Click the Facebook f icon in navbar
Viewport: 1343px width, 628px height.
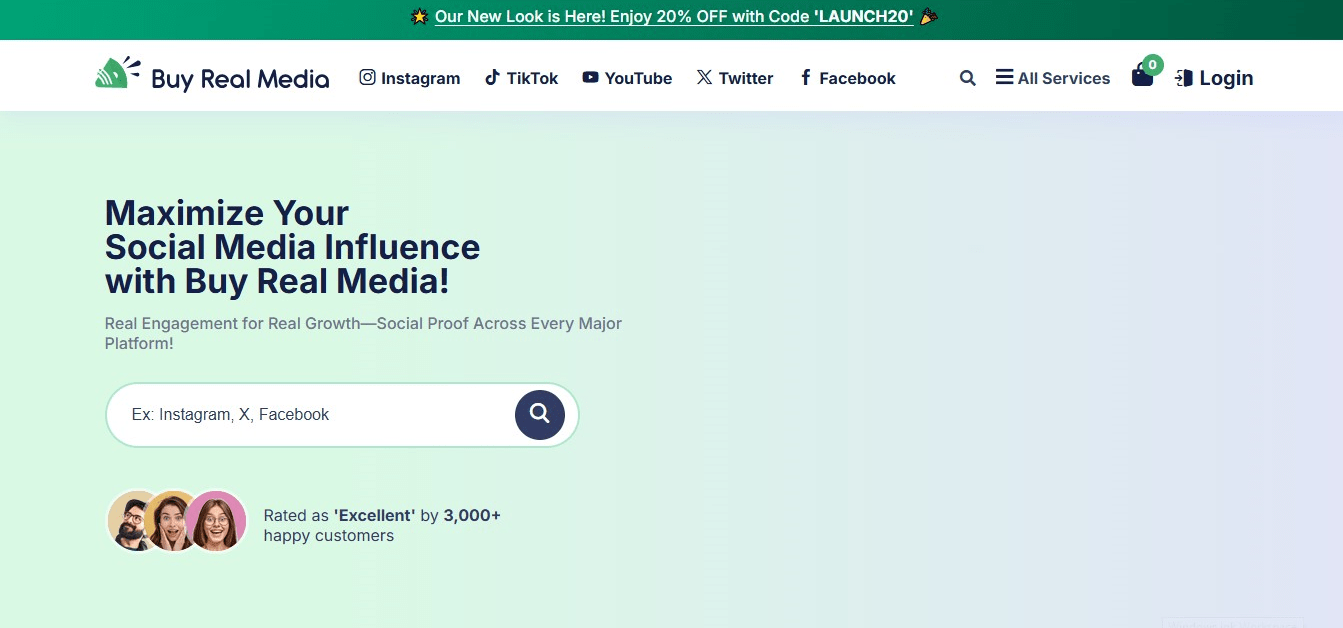[x=805, y=77]
